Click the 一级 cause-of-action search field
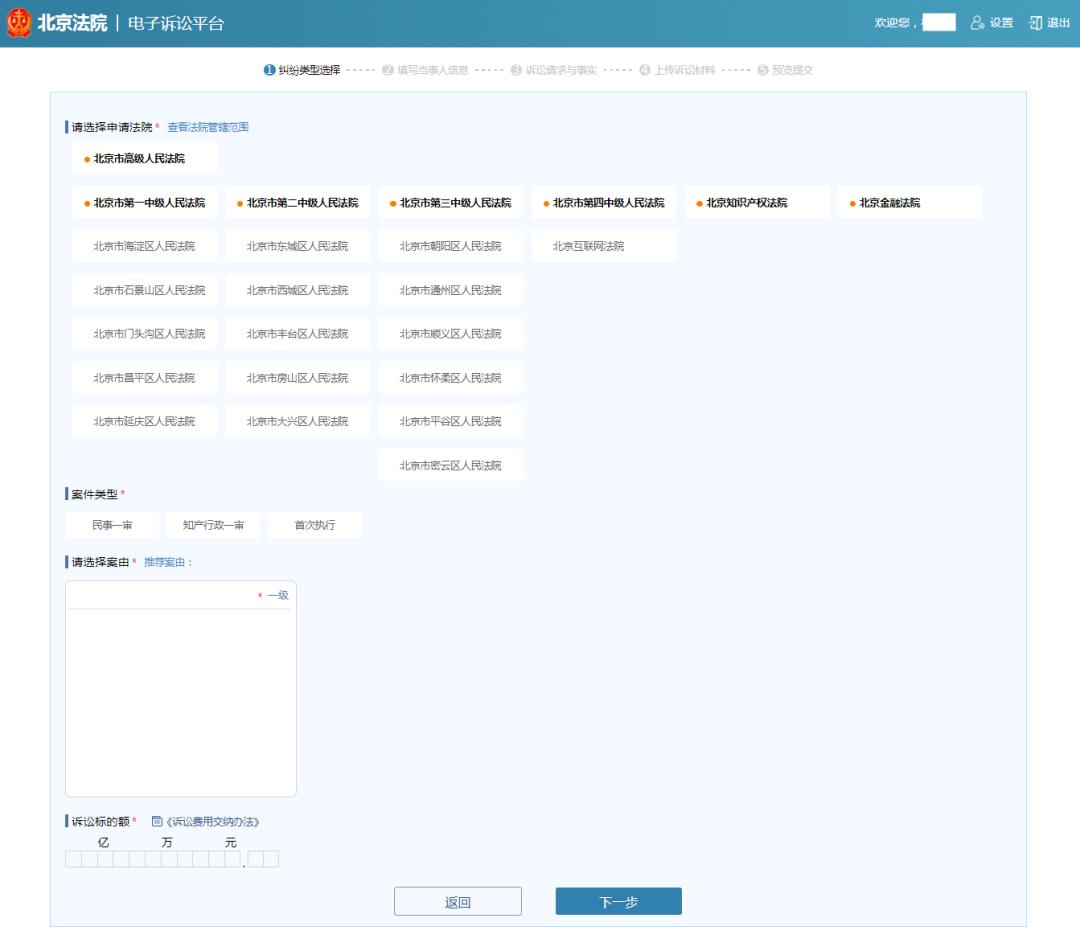 (180, 596)
